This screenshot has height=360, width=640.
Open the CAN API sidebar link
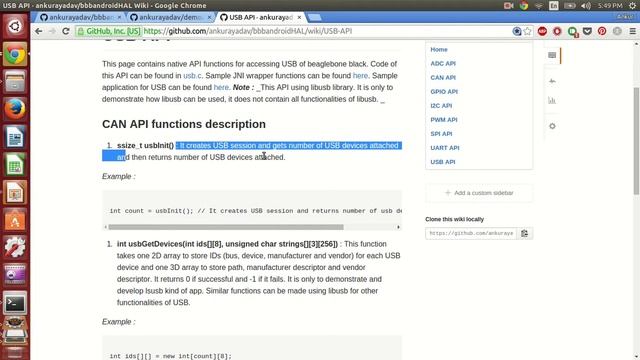(x=443, y=78)
